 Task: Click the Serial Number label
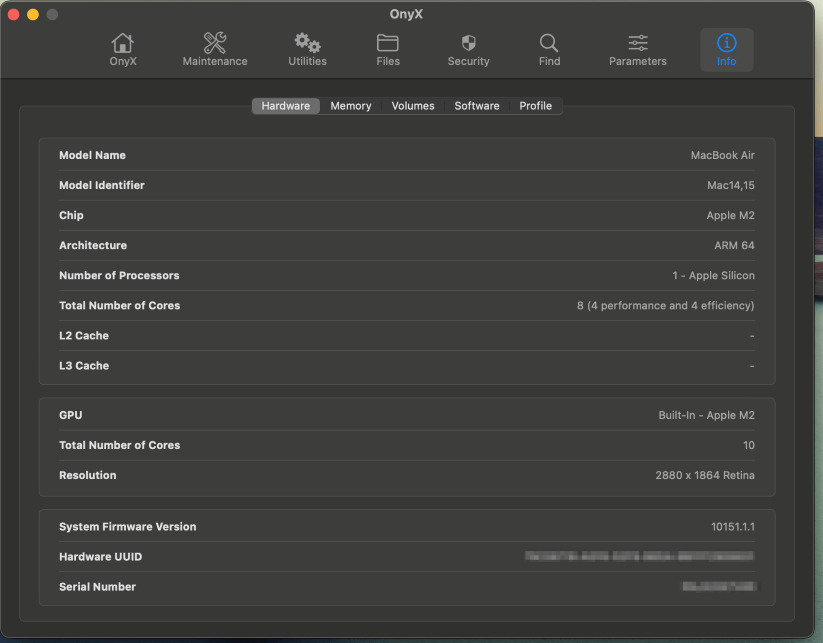pos(98,587)
